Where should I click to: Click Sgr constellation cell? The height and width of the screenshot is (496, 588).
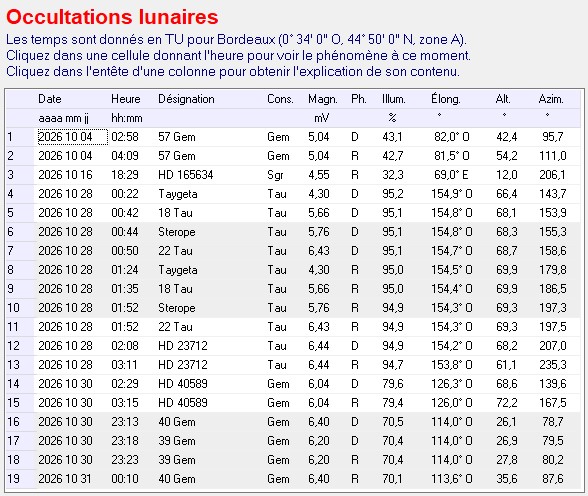point(275,175)
